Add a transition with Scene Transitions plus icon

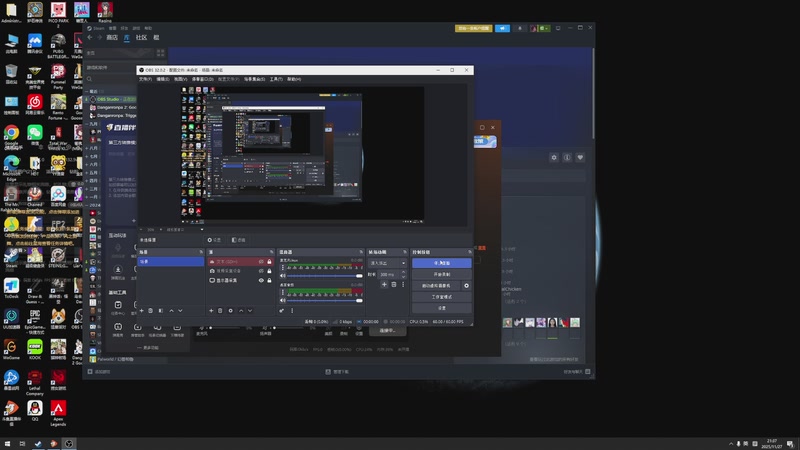(384, 284)
